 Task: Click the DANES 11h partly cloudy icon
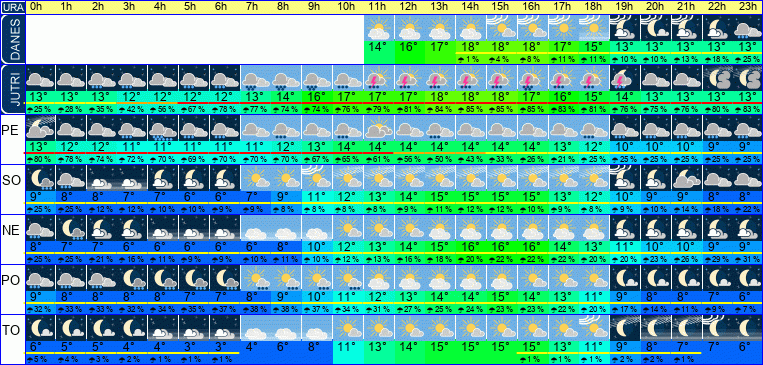click(379, 29)
